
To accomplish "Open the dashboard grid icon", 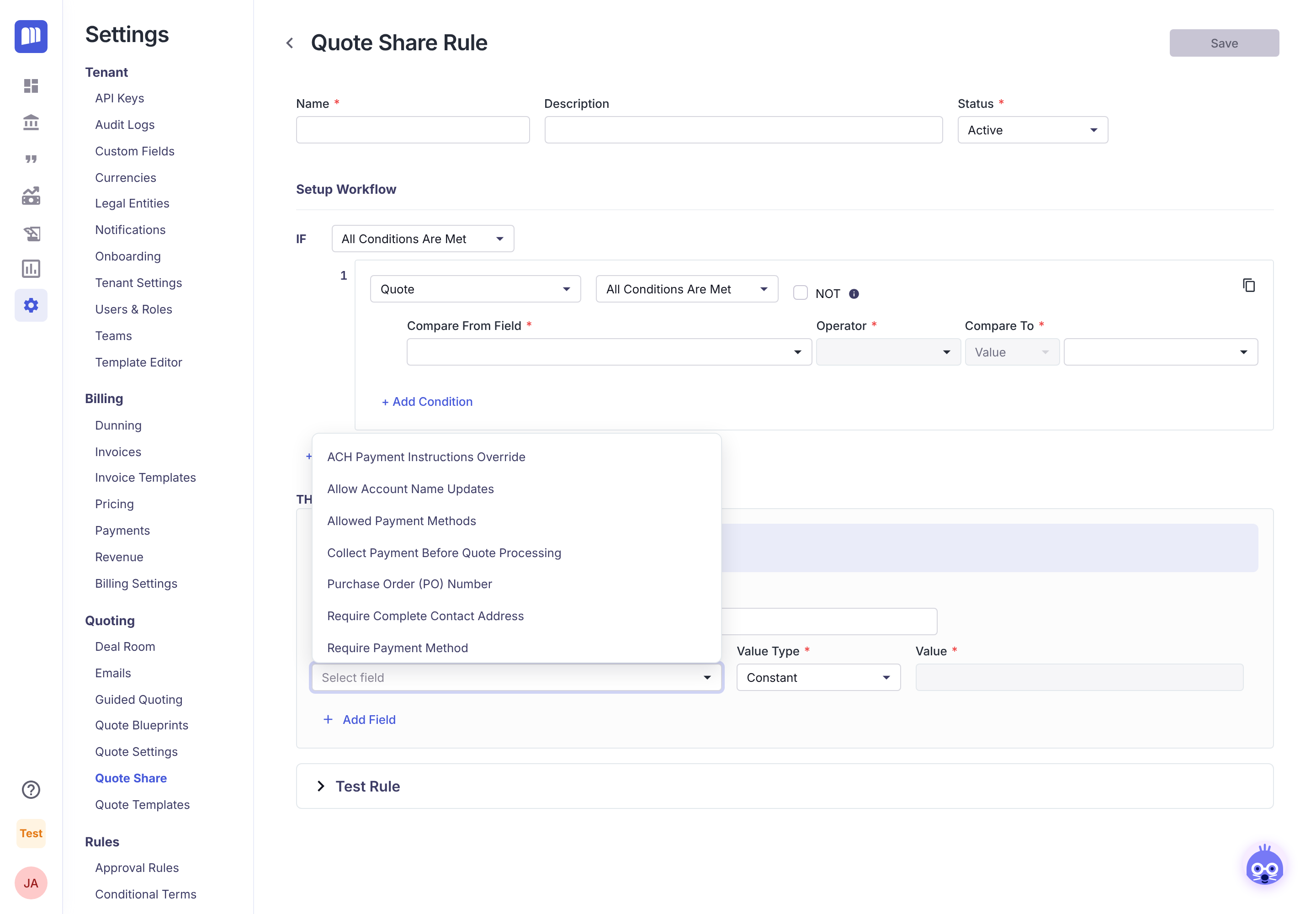I will tap(31, 86).
